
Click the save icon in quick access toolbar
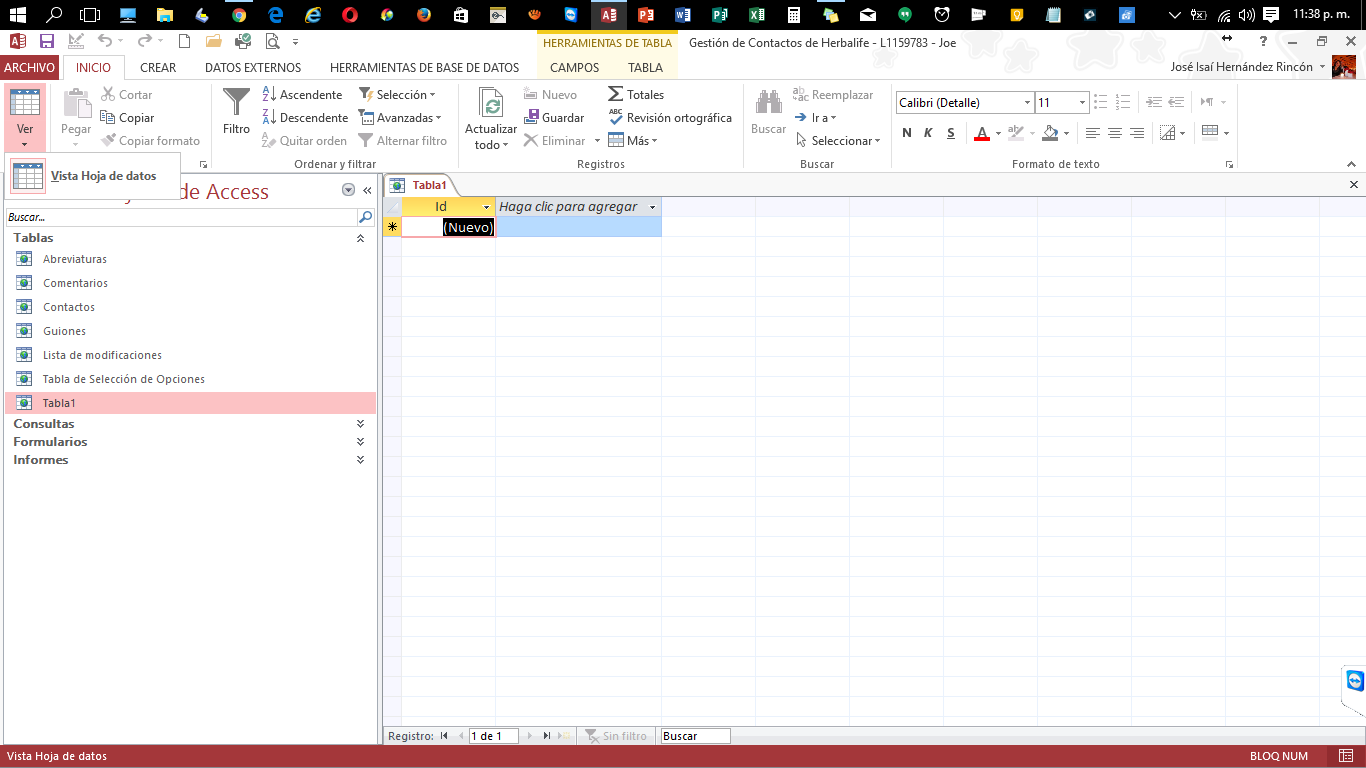pos(46,41)
